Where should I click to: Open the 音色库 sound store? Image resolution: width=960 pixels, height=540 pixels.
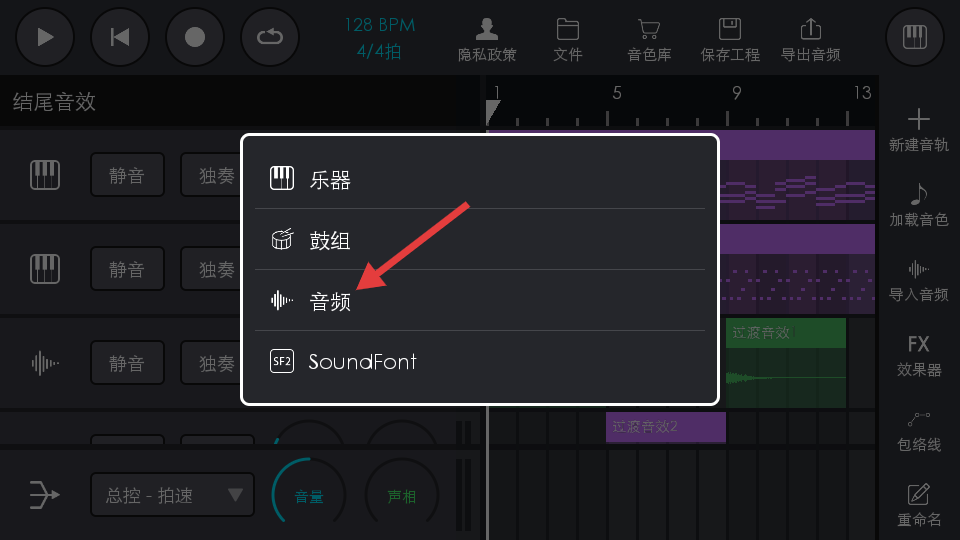[x=649, y=39]
